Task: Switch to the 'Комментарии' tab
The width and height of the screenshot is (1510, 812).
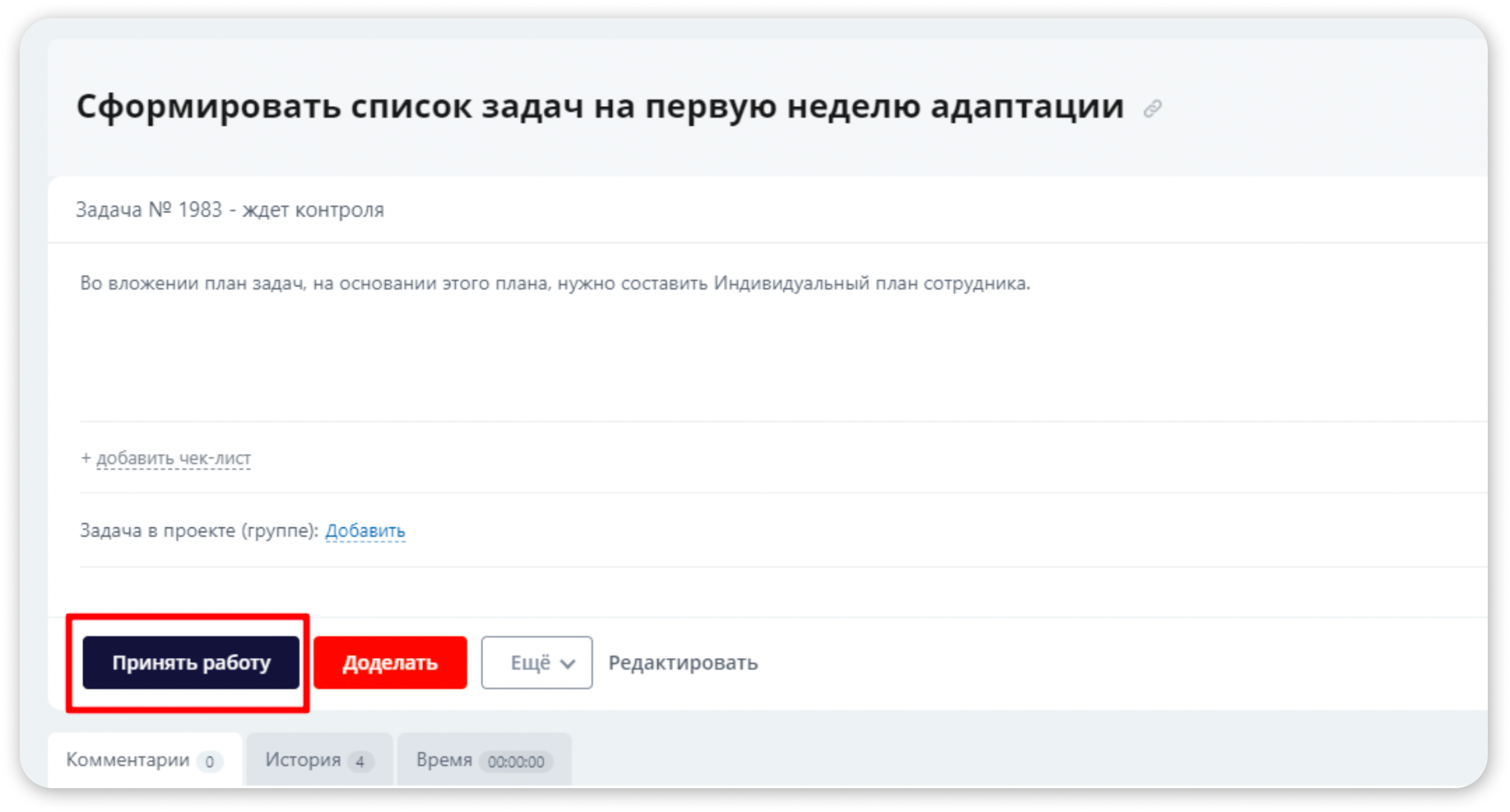Action: point(145,760)
